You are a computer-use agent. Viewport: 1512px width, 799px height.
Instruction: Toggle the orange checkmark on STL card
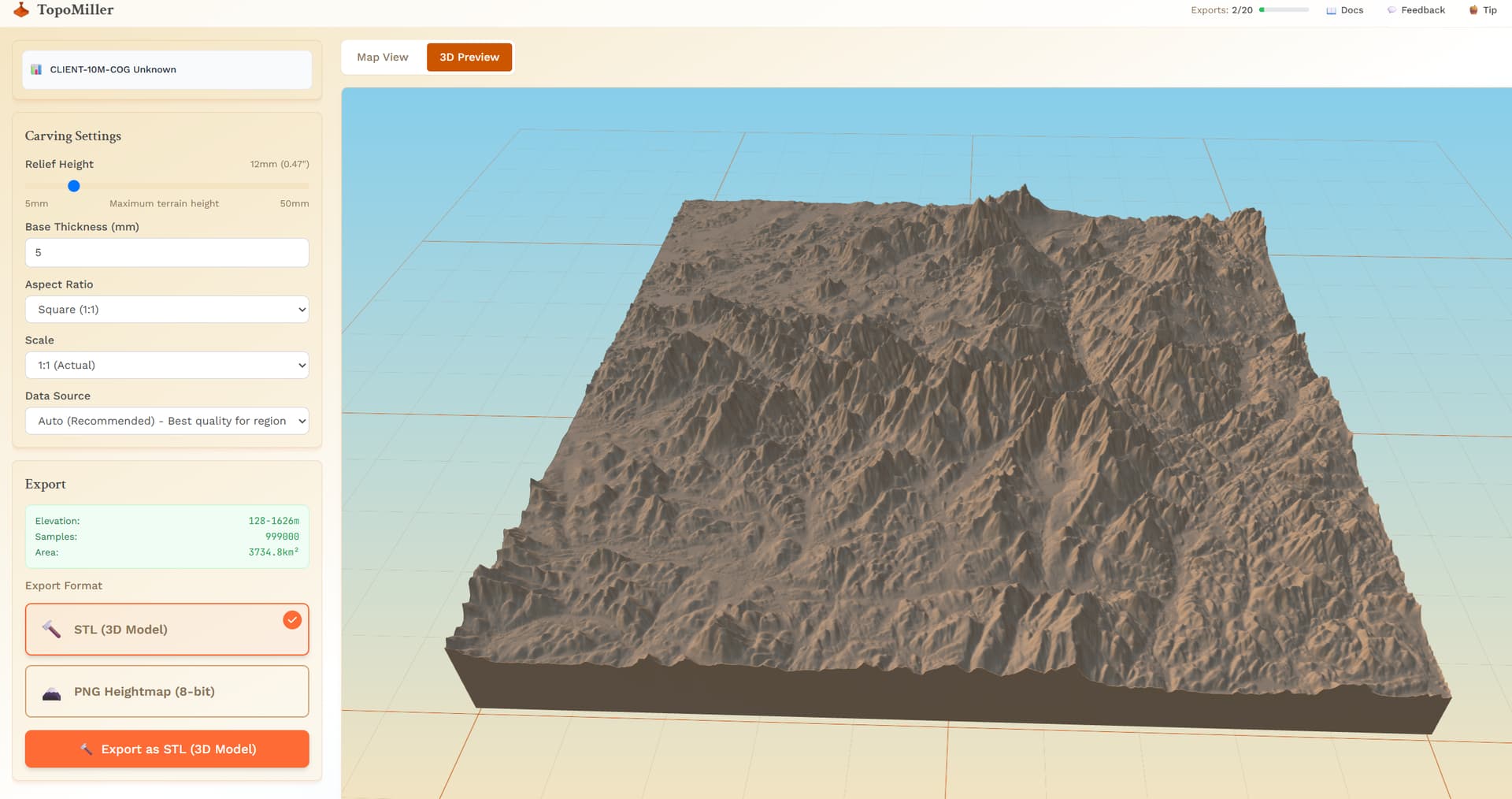(x=292, y=620)
